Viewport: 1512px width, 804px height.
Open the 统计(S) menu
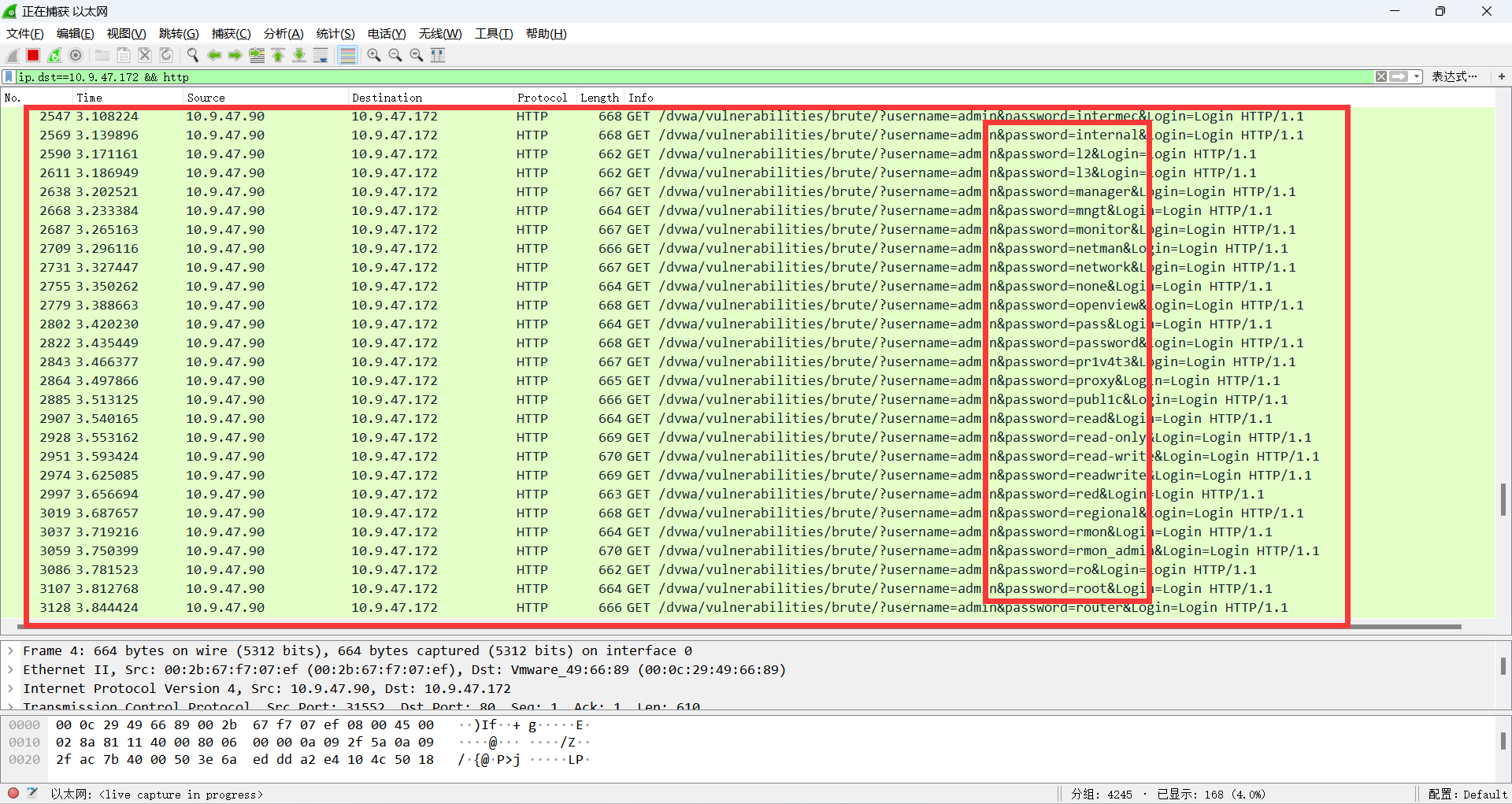[335, 33]
